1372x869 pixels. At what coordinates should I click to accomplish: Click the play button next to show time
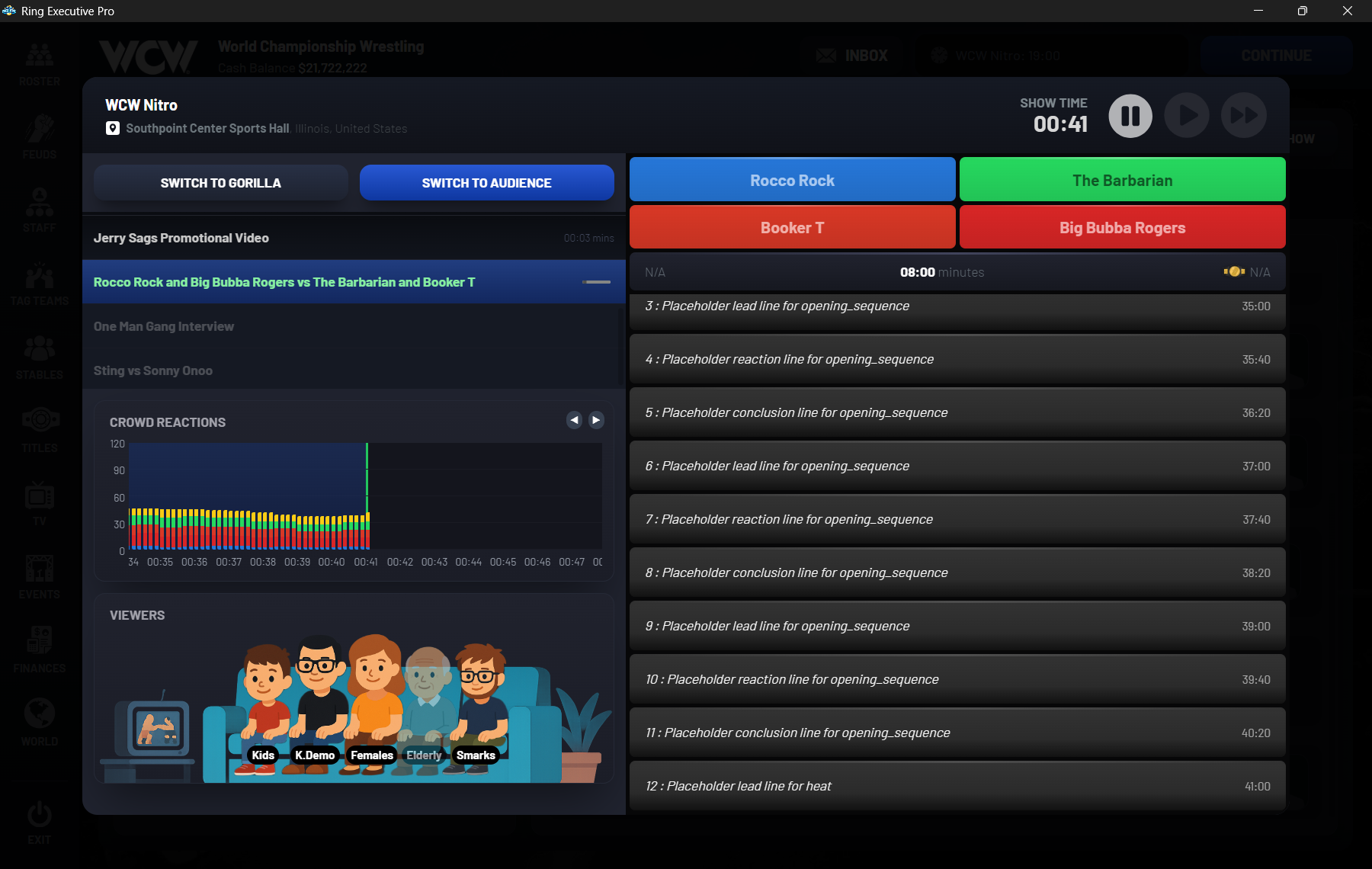click(x=1187, y=116)
